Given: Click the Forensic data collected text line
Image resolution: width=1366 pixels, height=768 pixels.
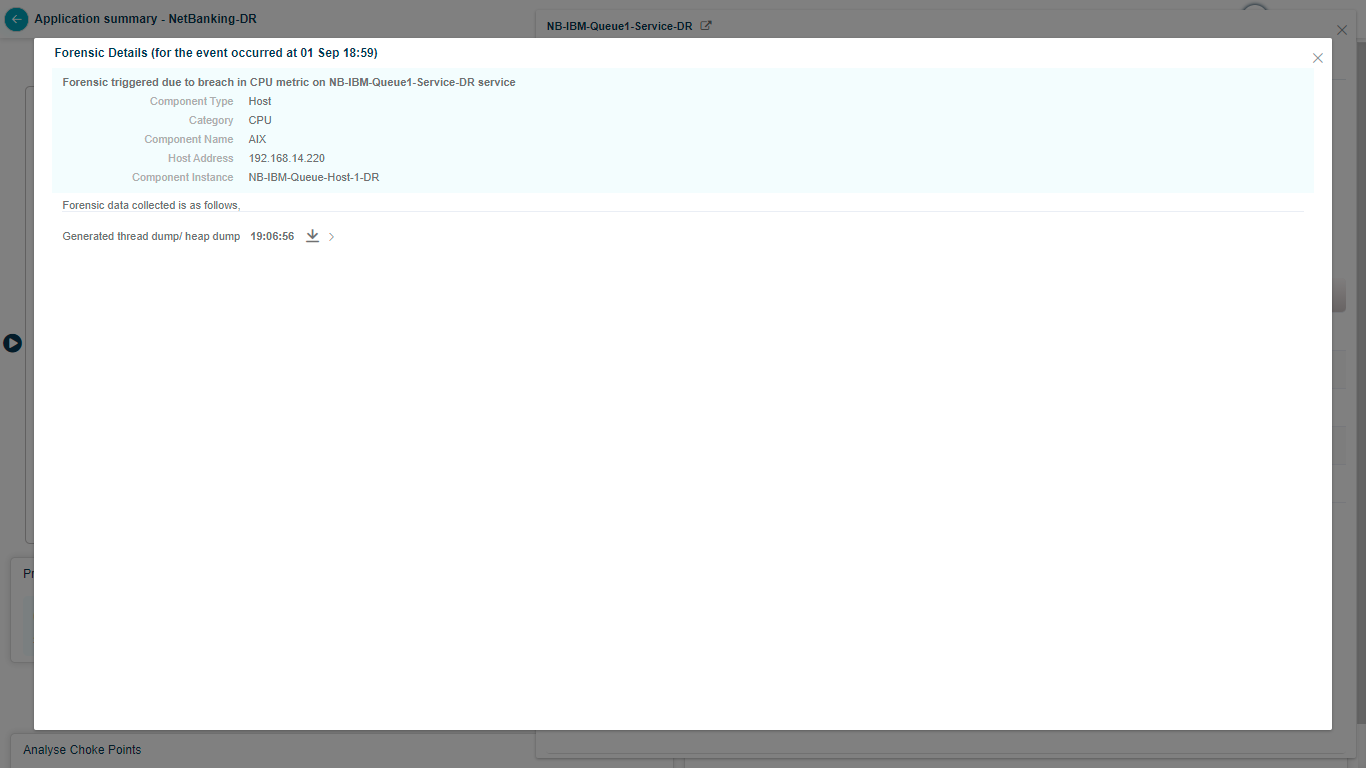Looking at the screenshot, I should (151, 205).
